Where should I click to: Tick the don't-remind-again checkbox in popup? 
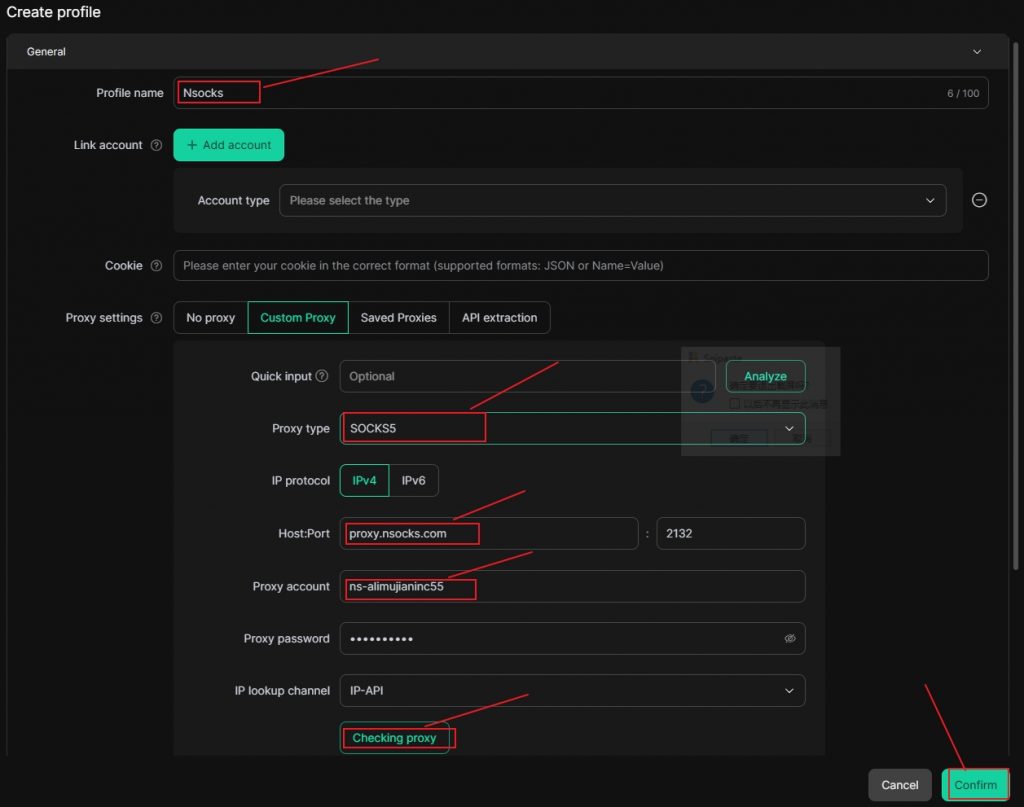735,402
